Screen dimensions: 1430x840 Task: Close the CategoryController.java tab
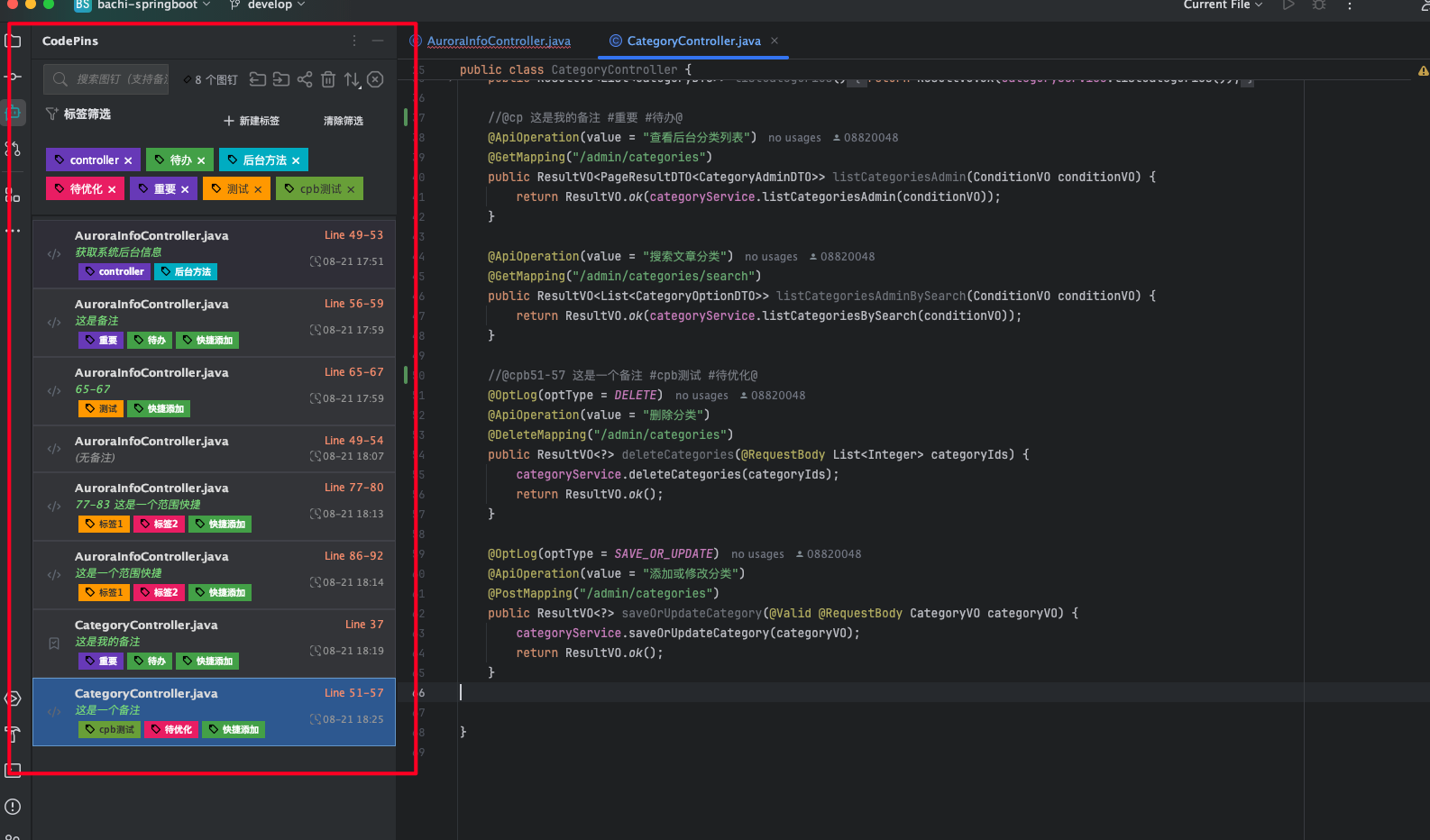point(775,41)
